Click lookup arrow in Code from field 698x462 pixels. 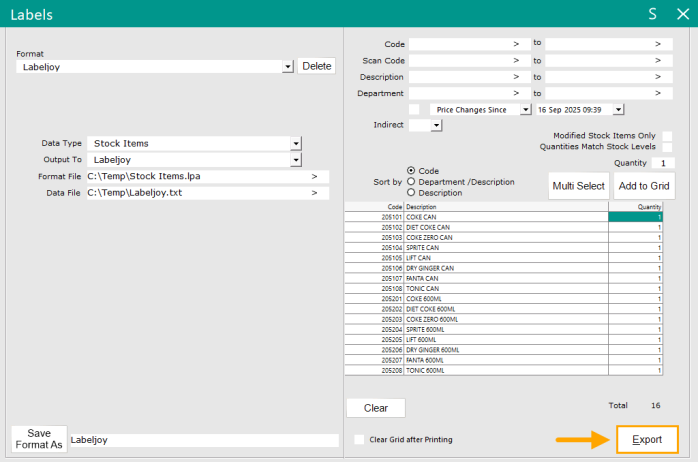(516, 44)
